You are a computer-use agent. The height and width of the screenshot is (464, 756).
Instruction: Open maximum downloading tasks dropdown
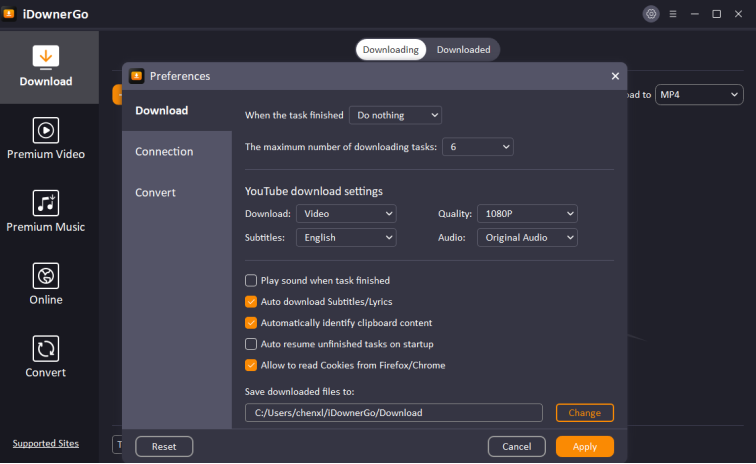tap(478, 147)
